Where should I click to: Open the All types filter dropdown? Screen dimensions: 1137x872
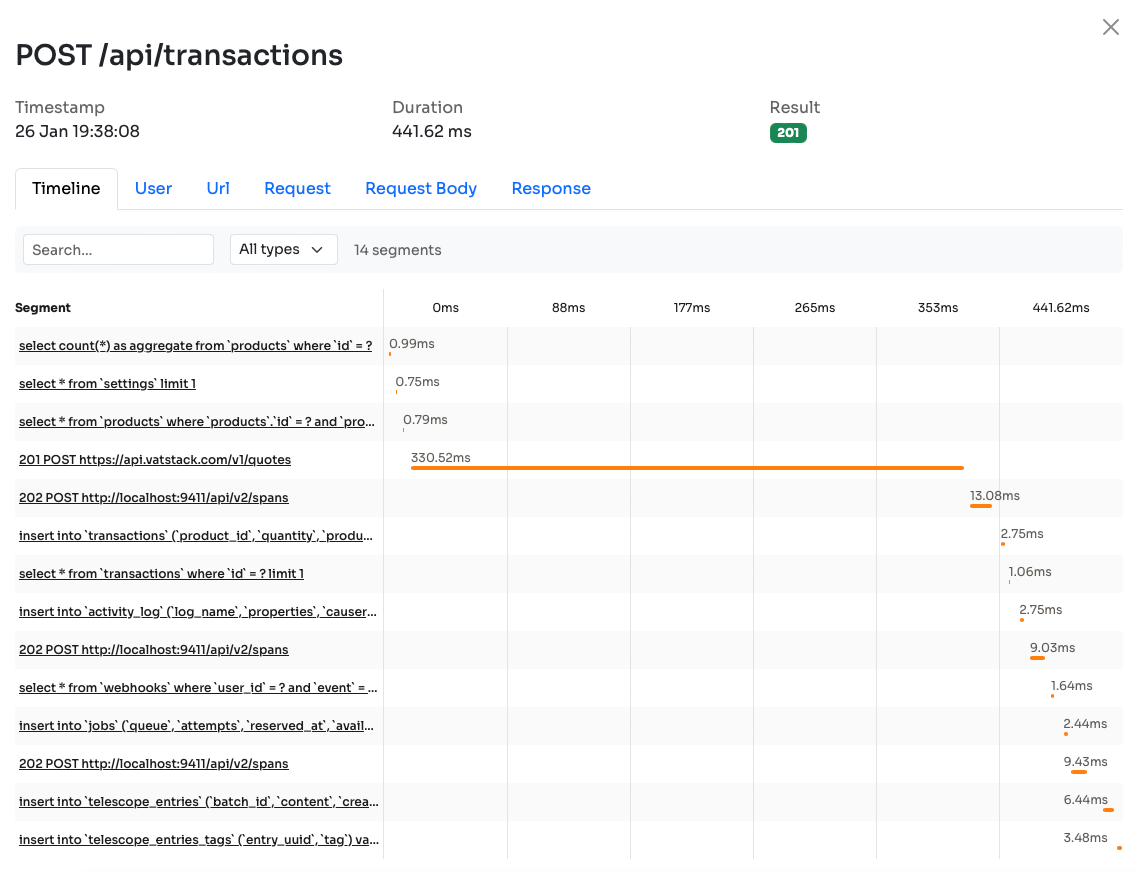point(284,249)
